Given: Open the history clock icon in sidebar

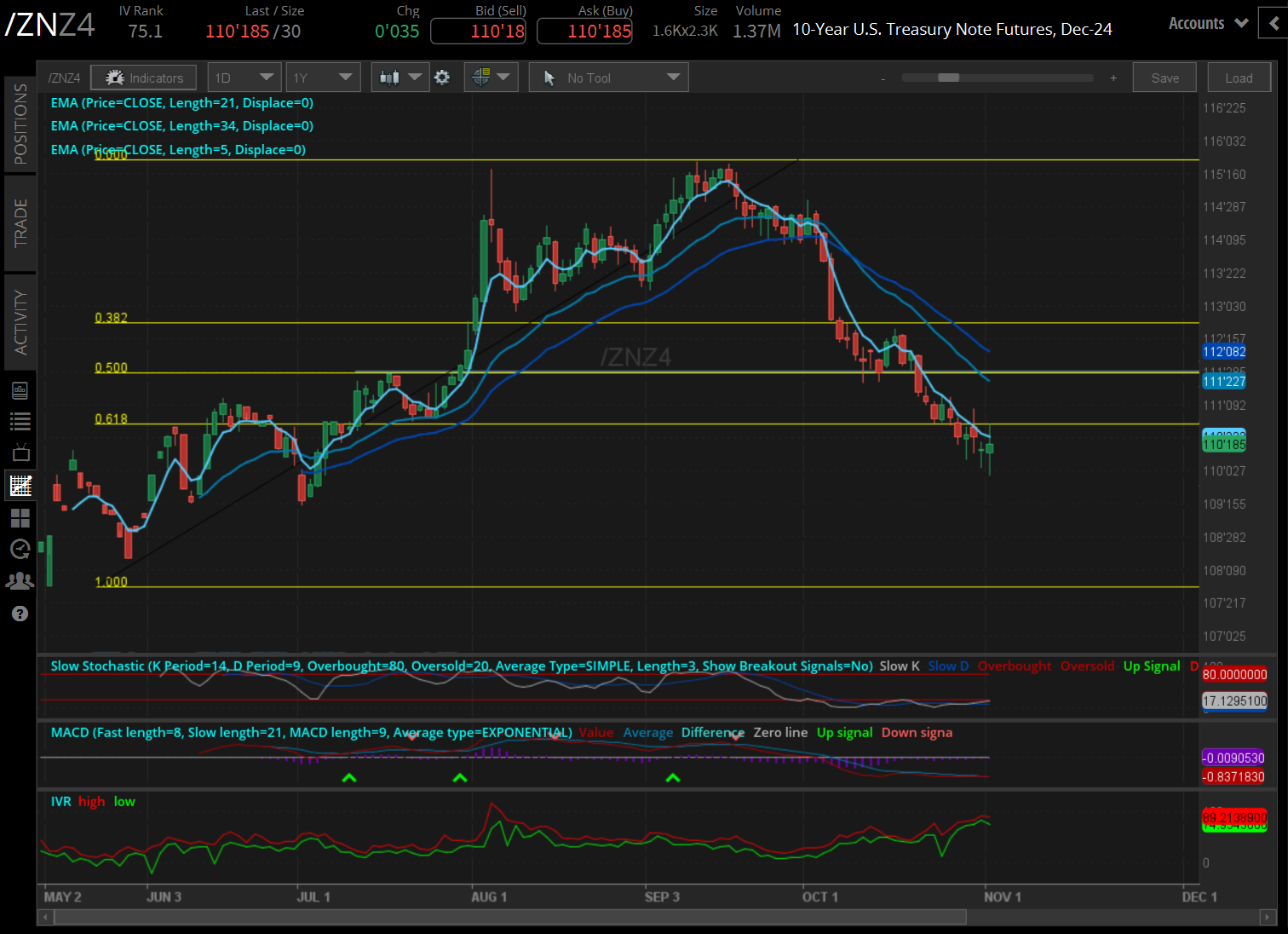Looking at the screenshot, I should (20, 549).
